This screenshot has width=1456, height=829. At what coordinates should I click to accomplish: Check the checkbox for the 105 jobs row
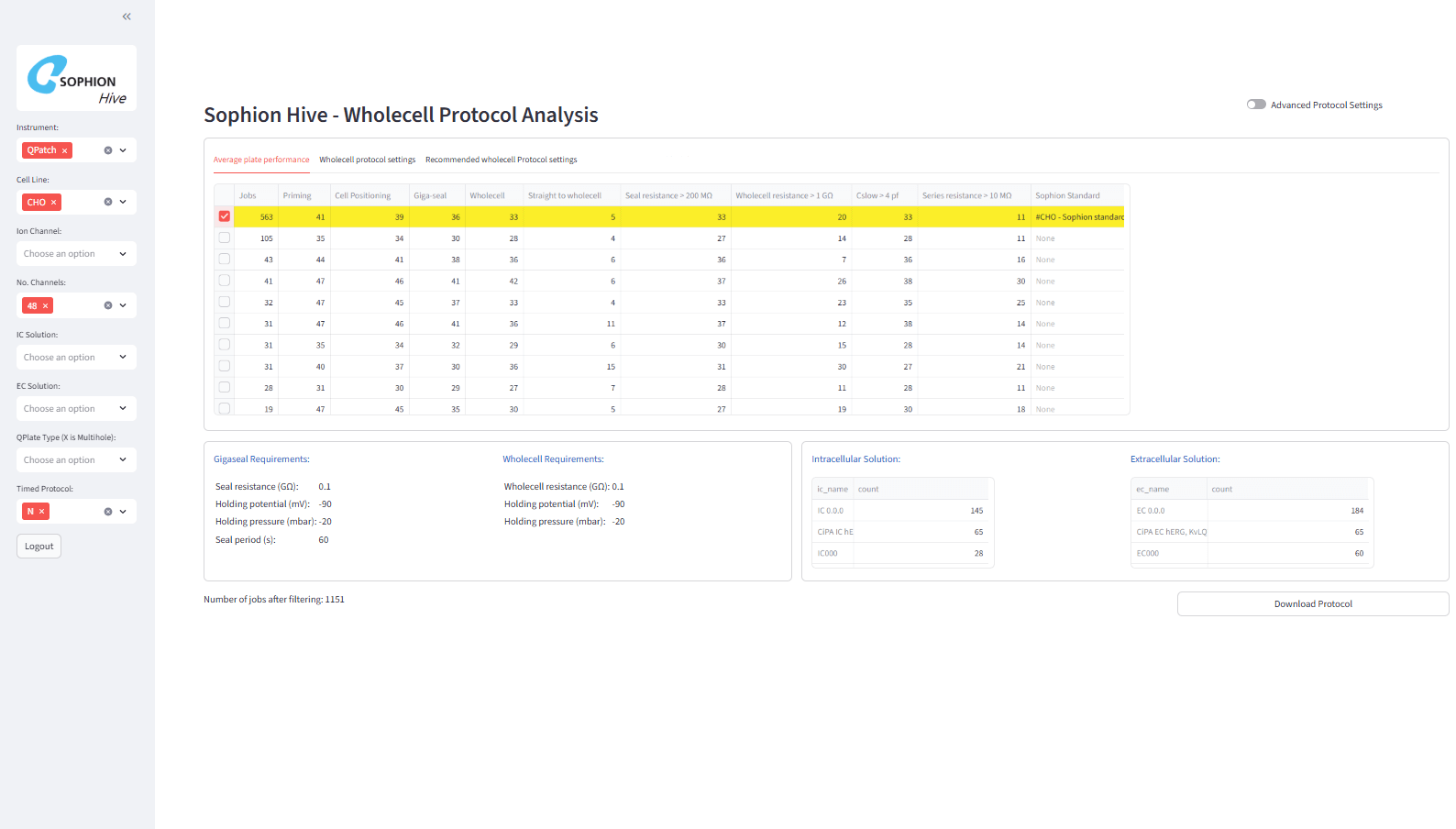[225, 238]
